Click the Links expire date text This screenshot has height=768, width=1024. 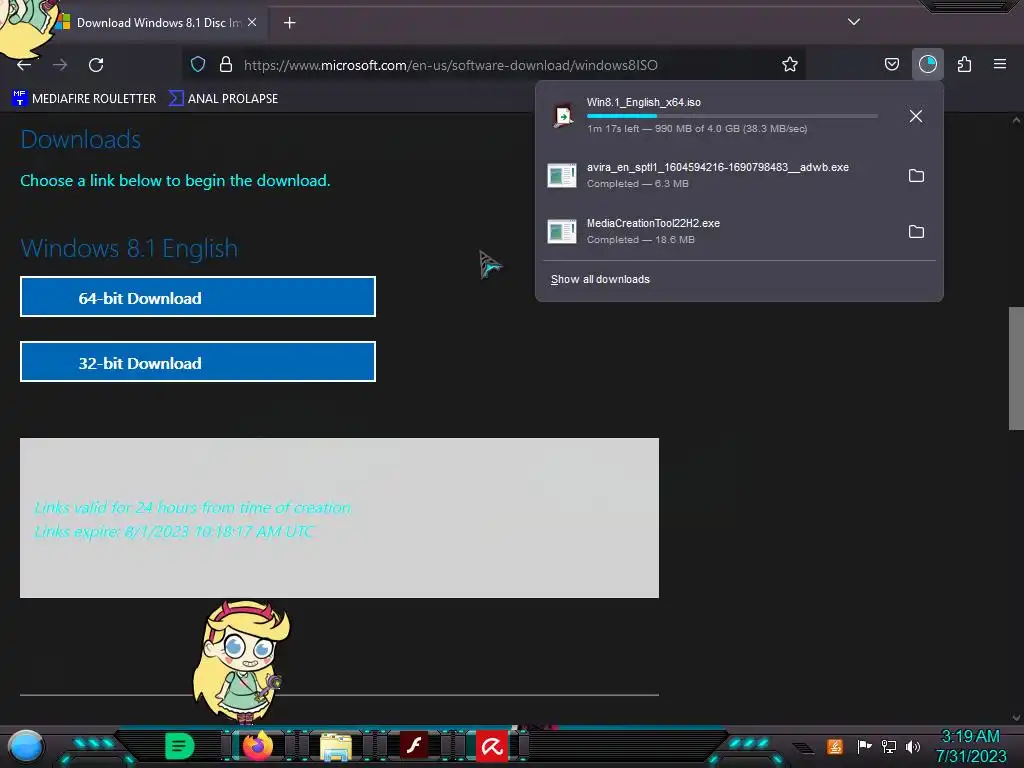pos(174,532)
